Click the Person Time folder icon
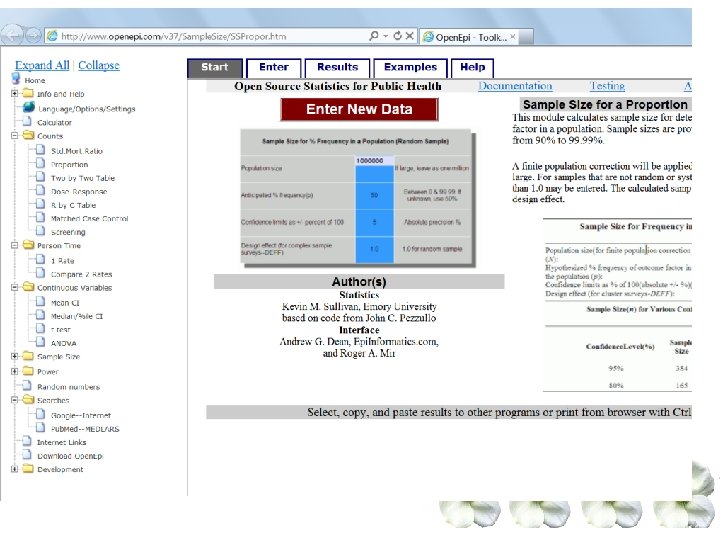720x540 pixels. pos(28,245)
